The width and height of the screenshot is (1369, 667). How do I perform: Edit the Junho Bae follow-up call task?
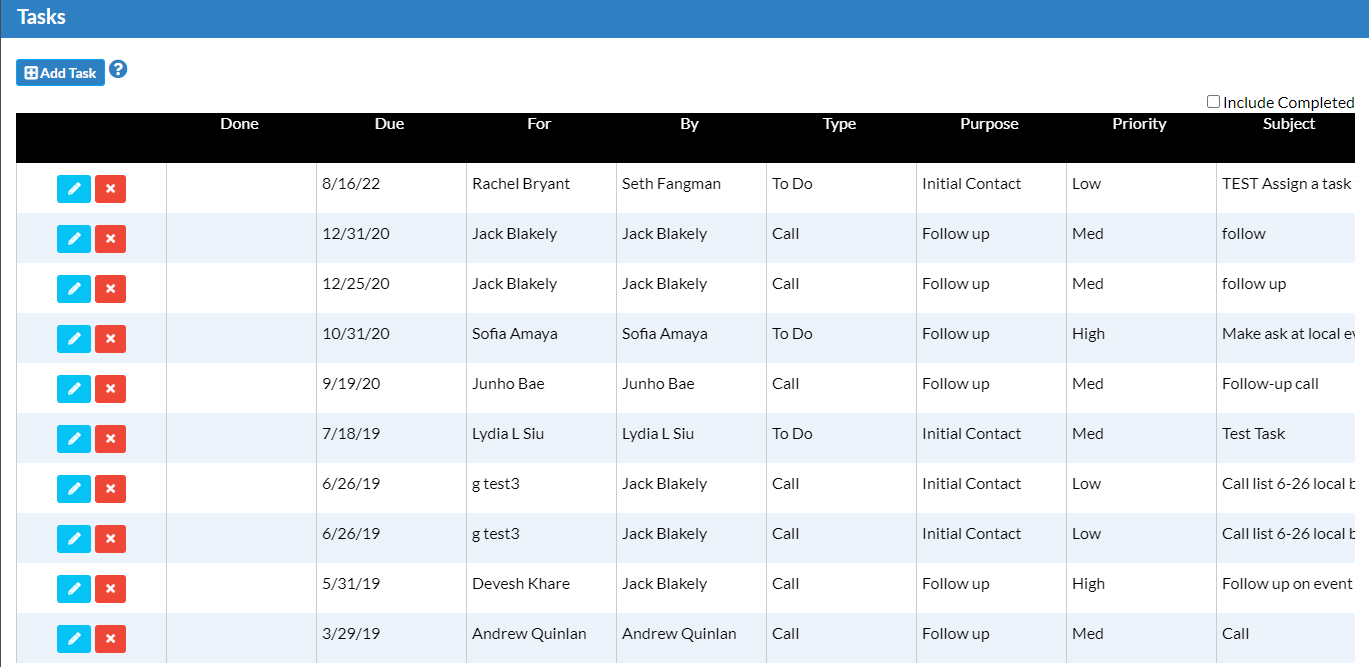(x=74, y=389)
